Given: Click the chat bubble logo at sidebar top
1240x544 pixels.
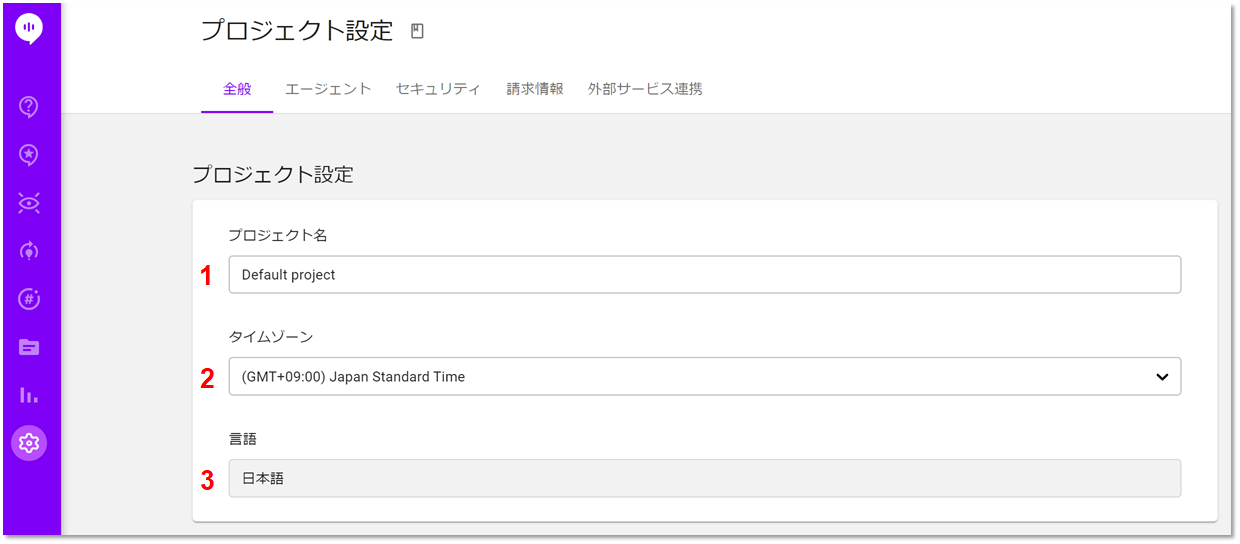Looking at the screenshot, I should pos(29,29).
